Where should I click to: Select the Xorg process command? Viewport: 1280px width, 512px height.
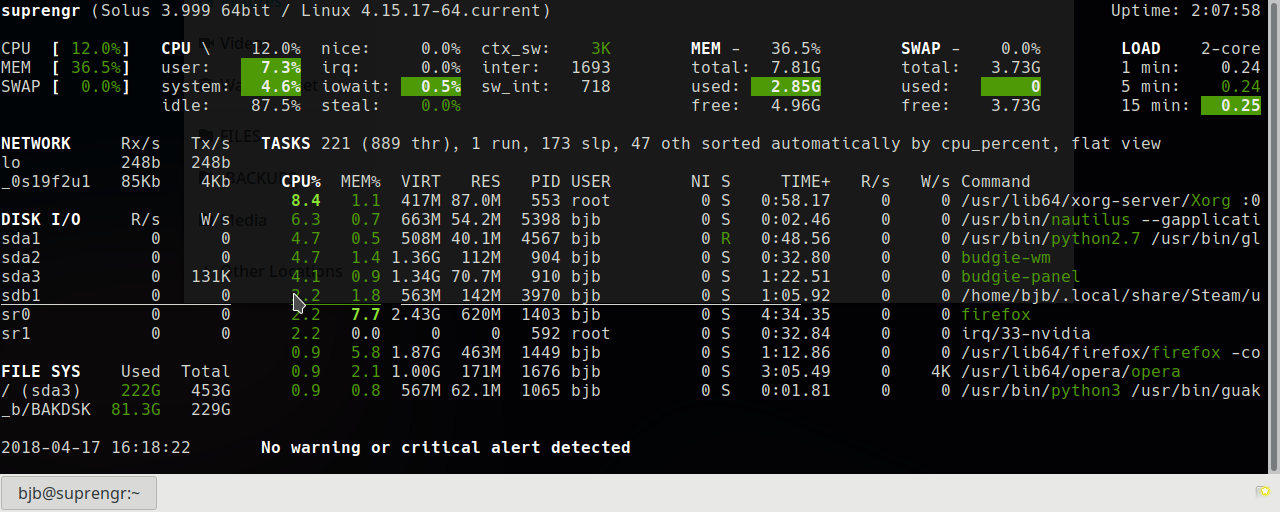point(1111,200)
